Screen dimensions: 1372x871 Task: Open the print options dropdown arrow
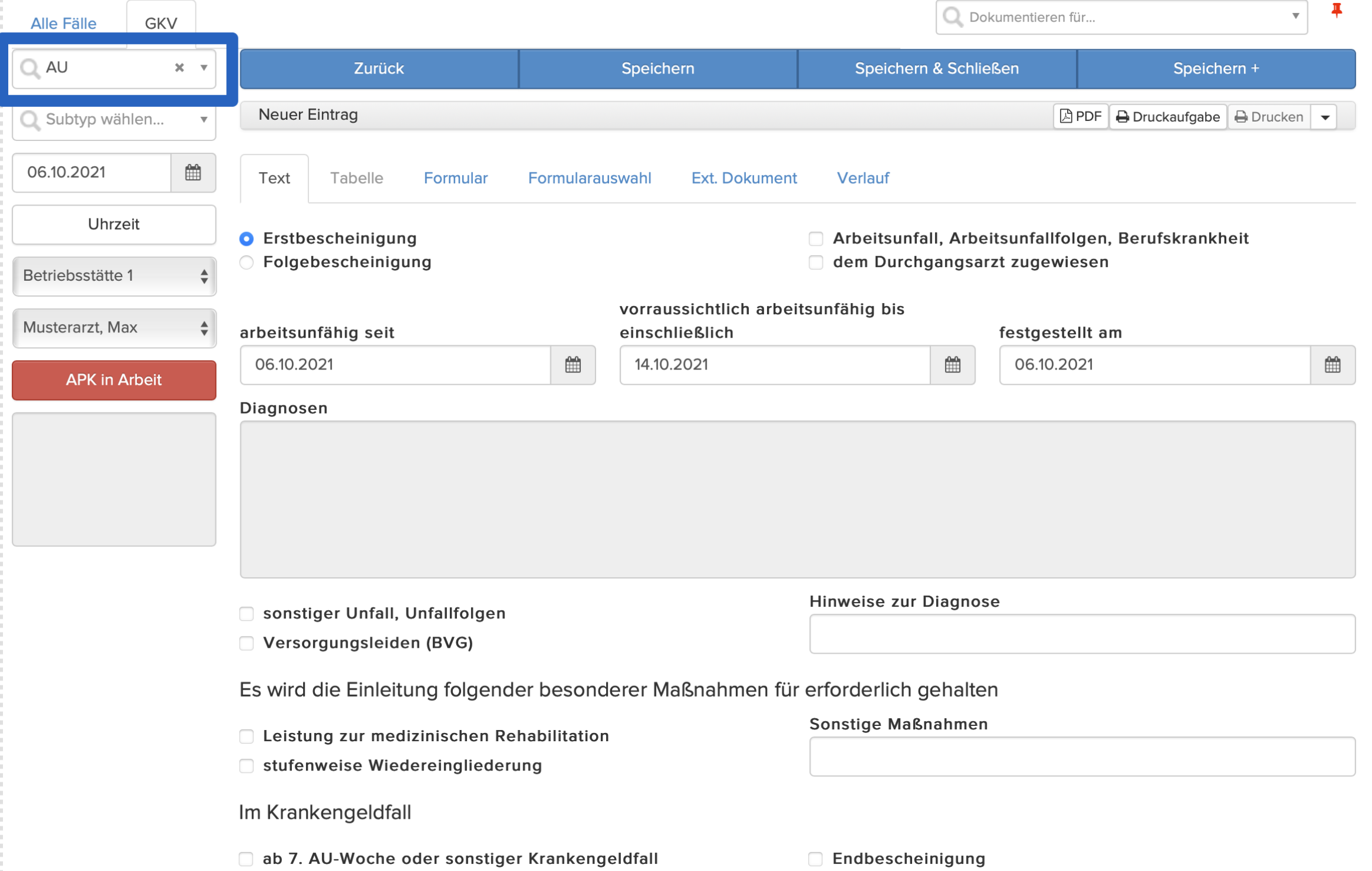click(x=1324, y=117)
